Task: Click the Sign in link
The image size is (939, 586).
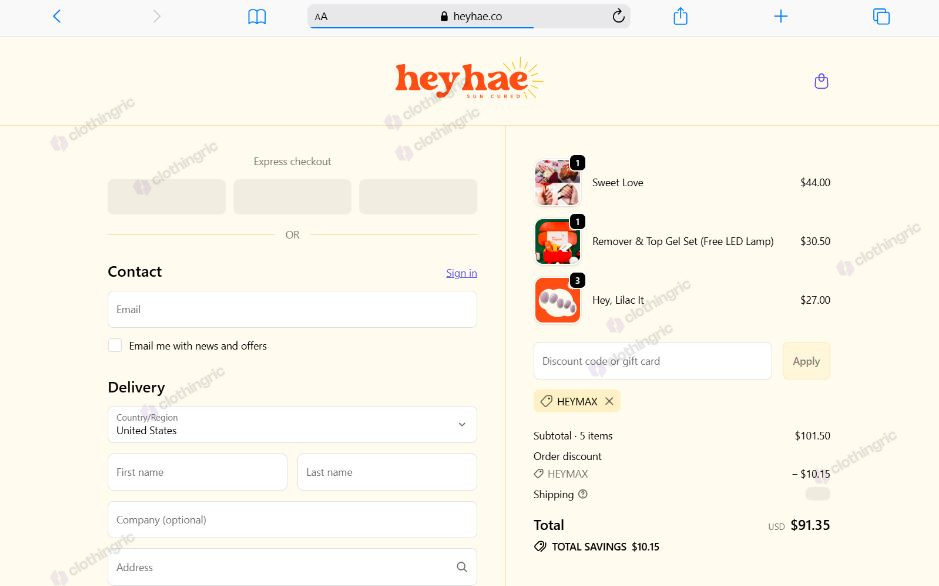Action: point(461,273)
